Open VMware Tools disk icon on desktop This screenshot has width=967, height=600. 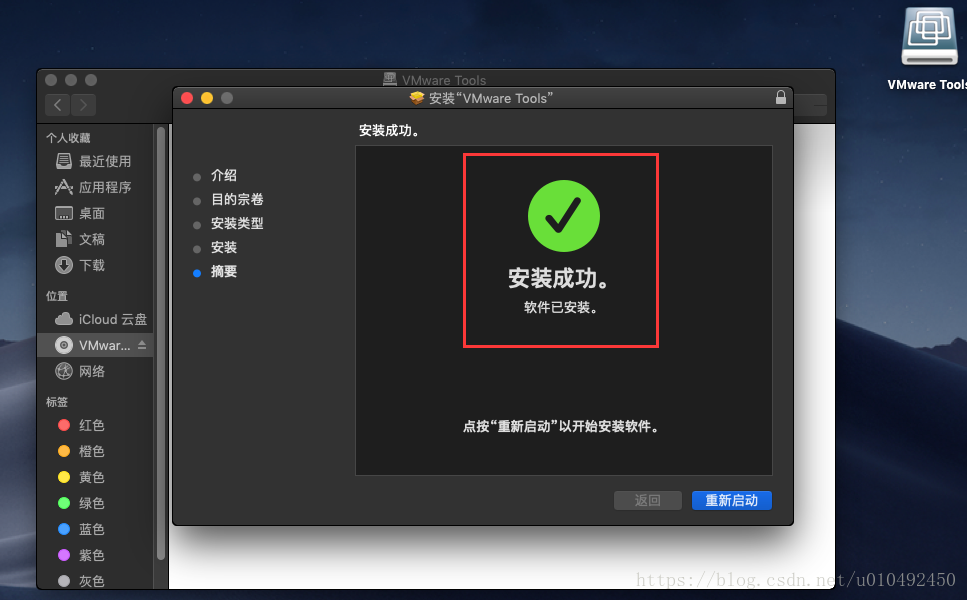[929, 37]
